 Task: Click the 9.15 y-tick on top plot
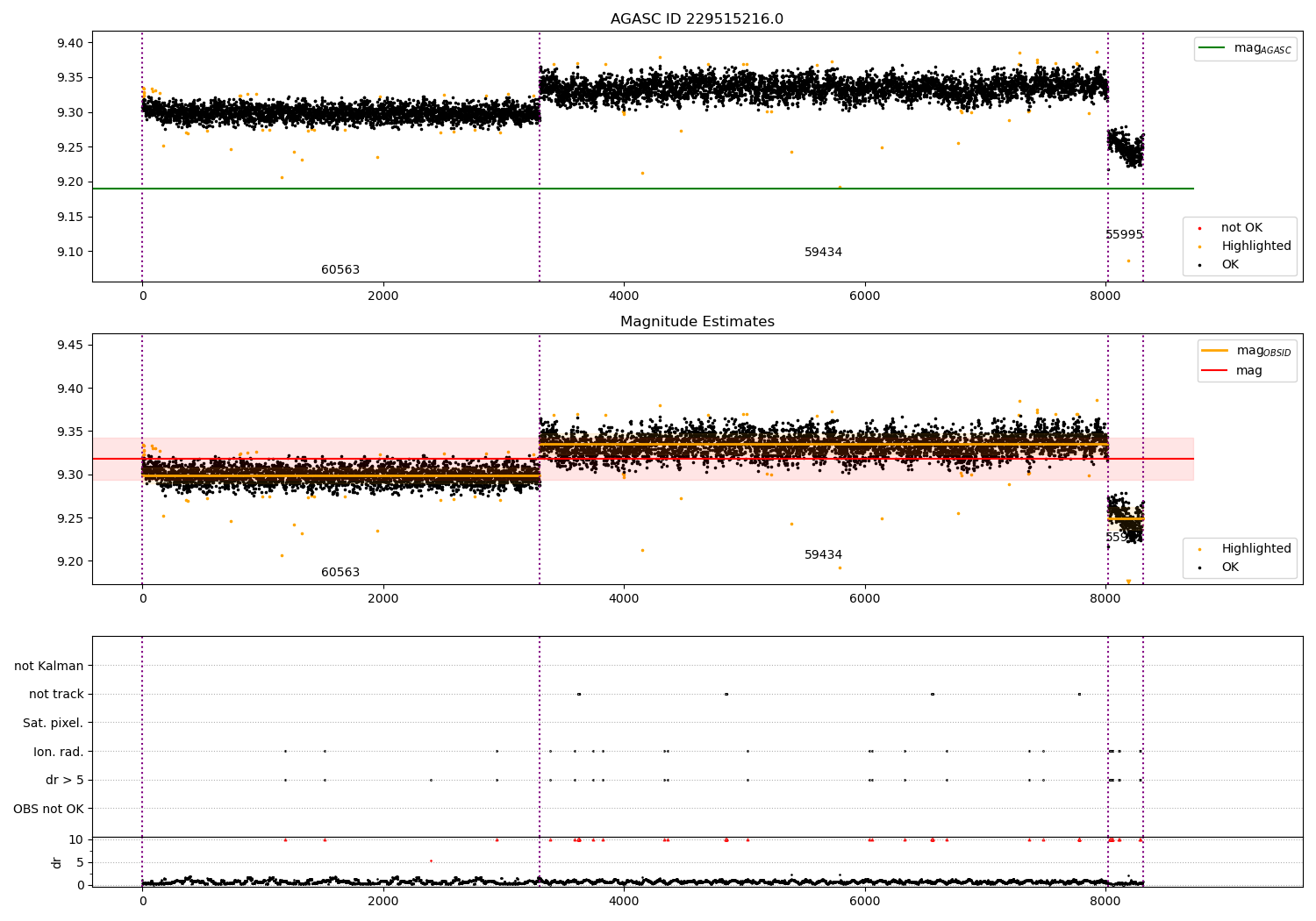pyautogui.click(x=70, y=217)
